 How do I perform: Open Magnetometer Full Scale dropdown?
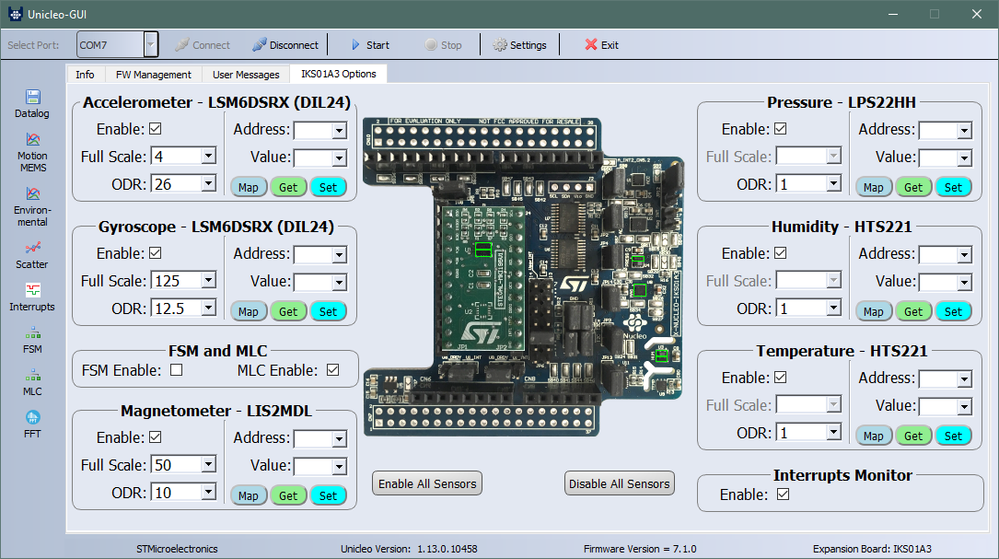208,465
